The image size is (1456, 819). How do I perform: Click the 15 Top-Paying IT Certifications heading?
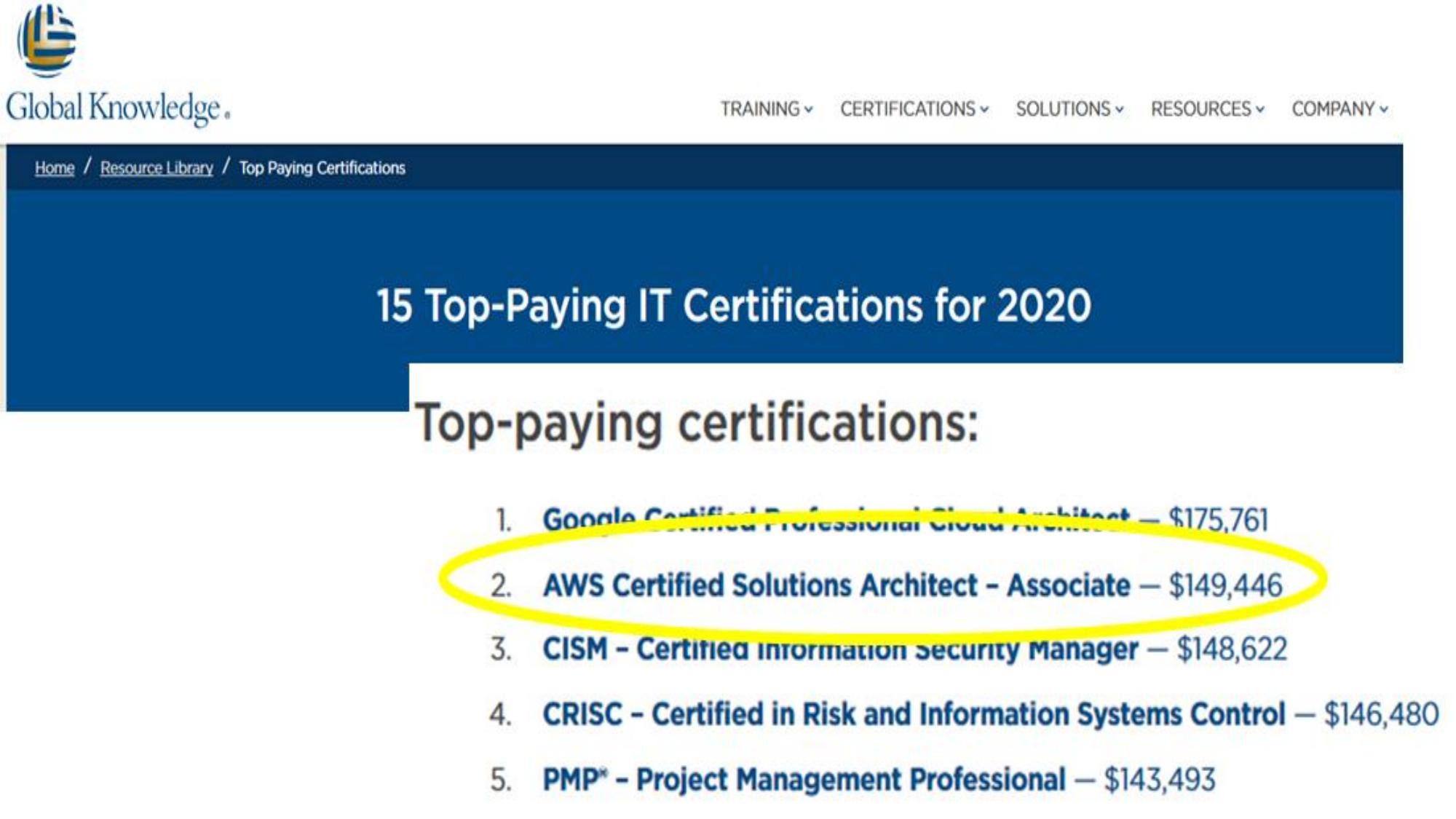tap(733, 306)
